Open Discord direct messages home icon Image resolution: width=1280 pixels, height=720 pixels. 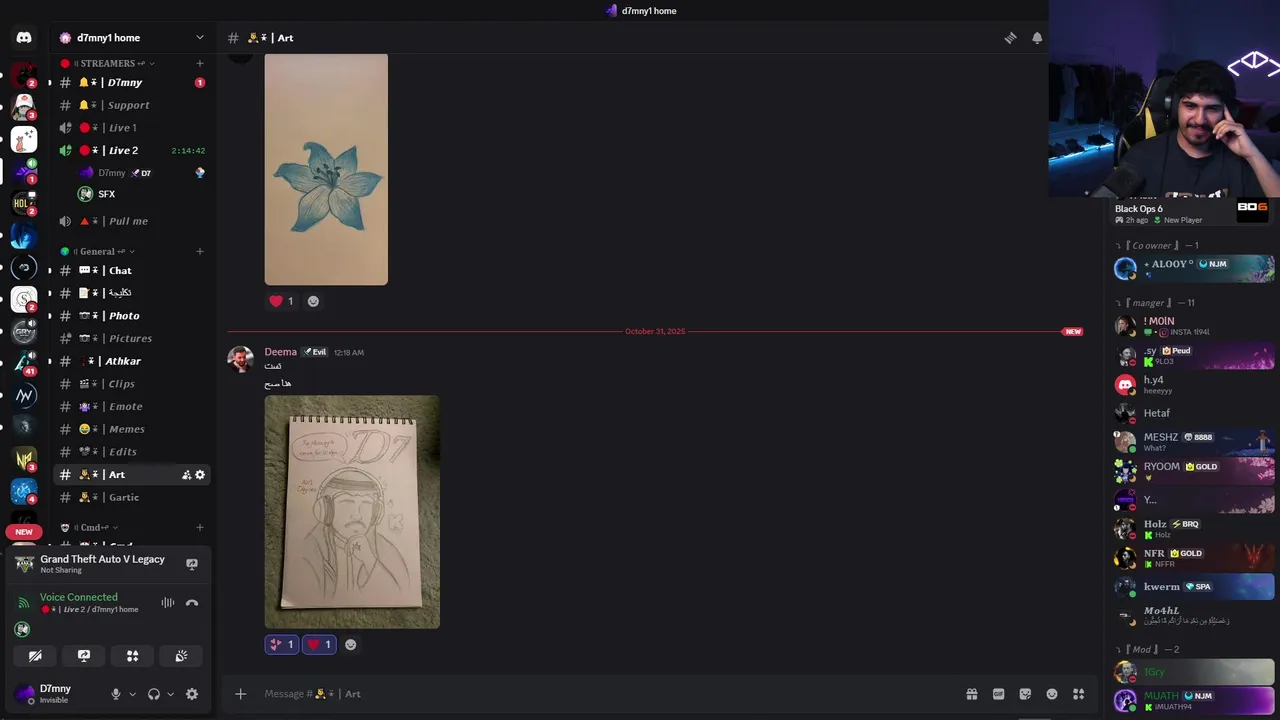coord(24,38)
